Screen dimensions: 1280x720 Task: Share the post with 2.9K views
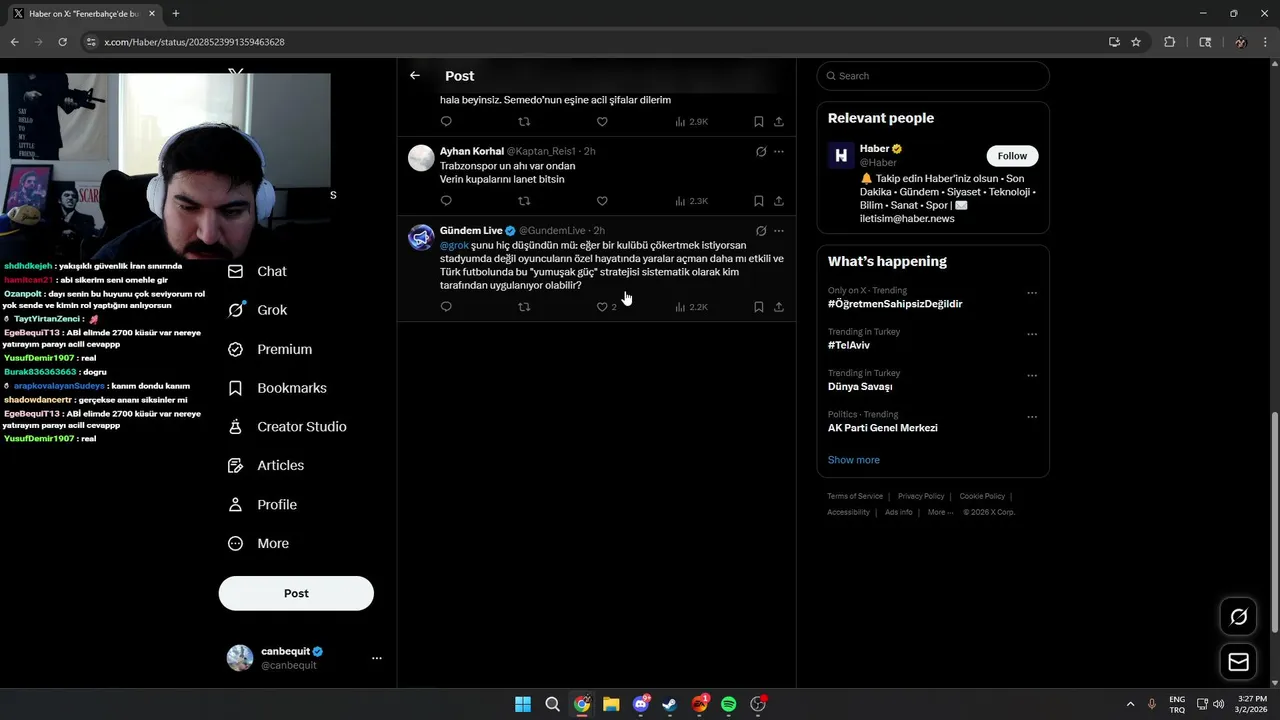point(779,122)
